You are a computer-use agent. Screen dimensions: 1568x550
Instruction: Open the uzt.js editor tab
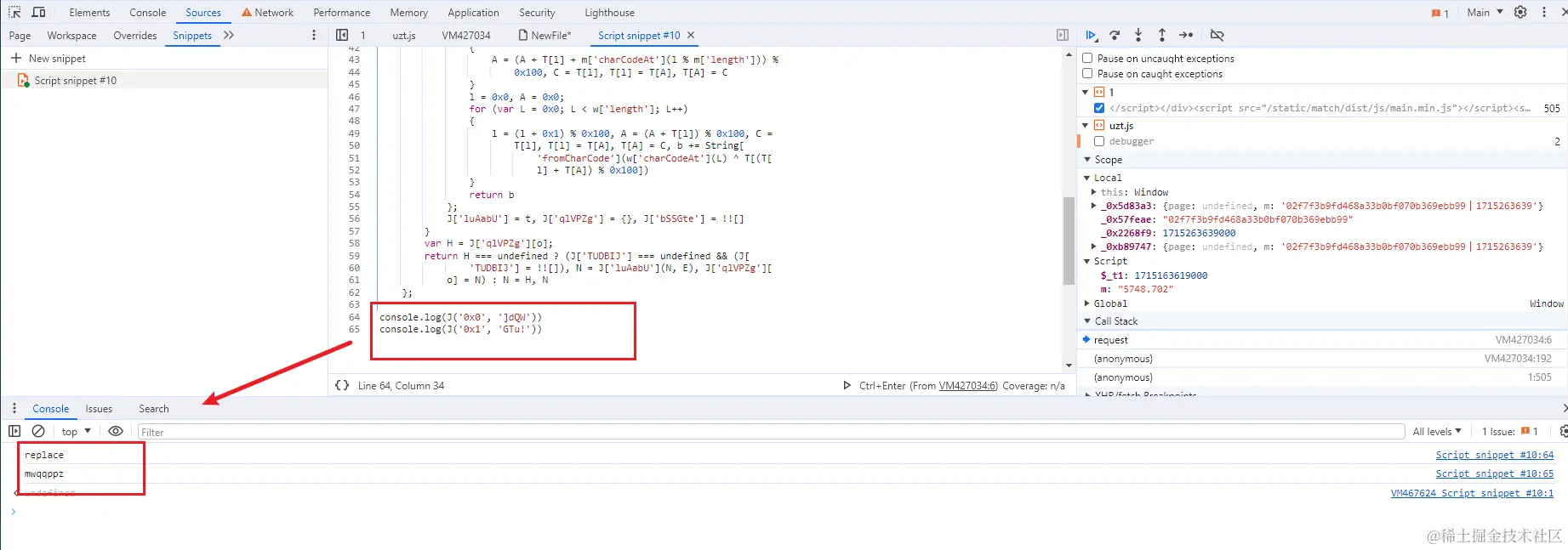[x=404, y=35]
